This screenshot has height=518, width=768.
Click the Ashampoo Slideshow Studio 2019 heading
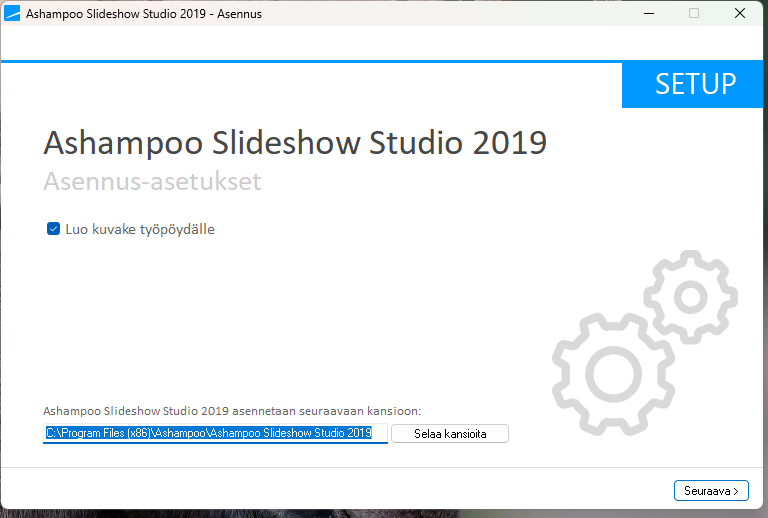(295, 143)
